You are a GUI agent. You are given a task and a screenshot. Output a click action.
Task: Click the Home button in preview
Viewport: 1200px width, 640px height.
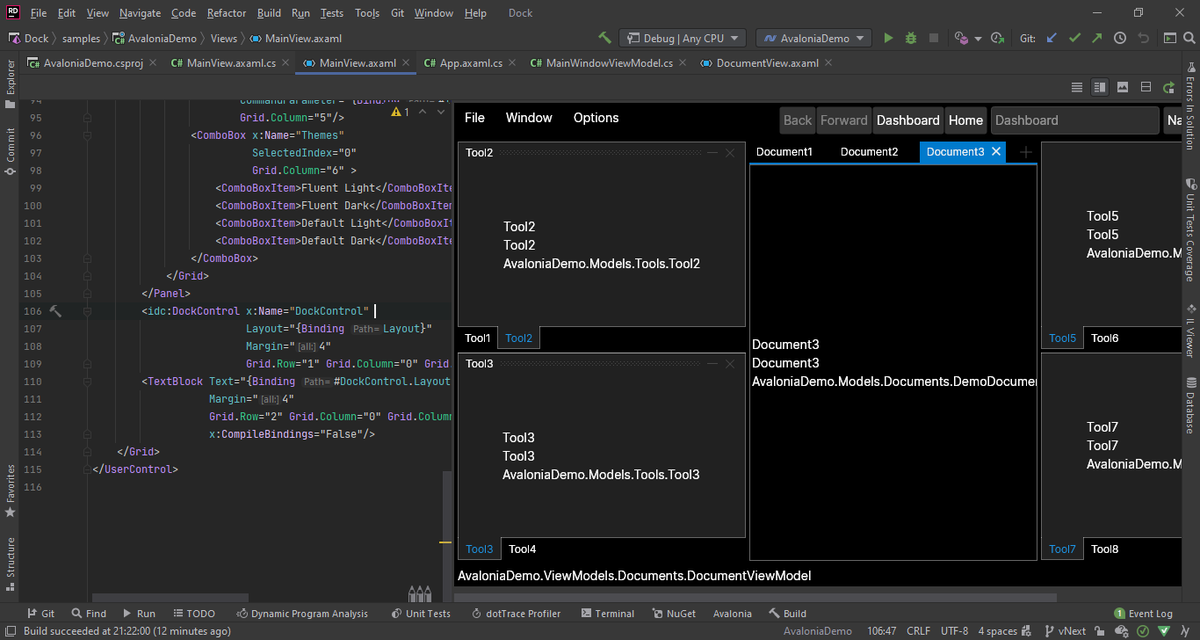pyautogui.click(x=966, y=120)
